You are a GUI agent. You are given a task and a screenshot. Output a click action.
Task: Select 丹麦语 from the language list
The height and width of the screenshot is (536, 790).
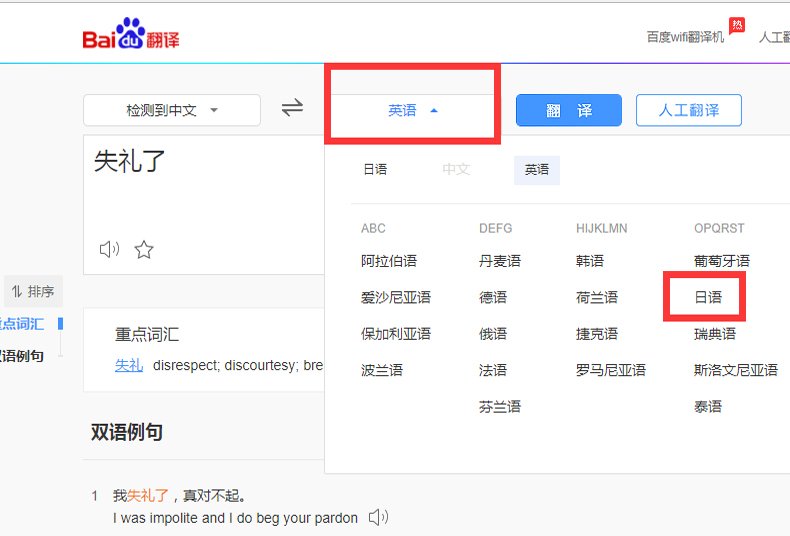point(500,261)
